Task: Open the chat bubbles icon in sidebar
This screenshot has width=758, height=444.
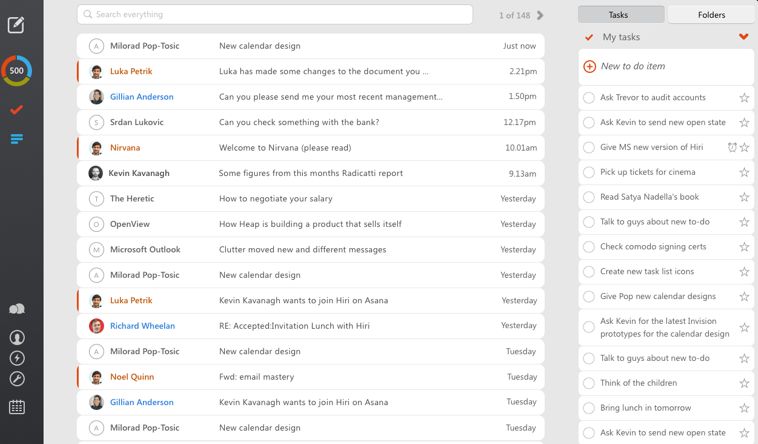Action: tap(16, 310)
